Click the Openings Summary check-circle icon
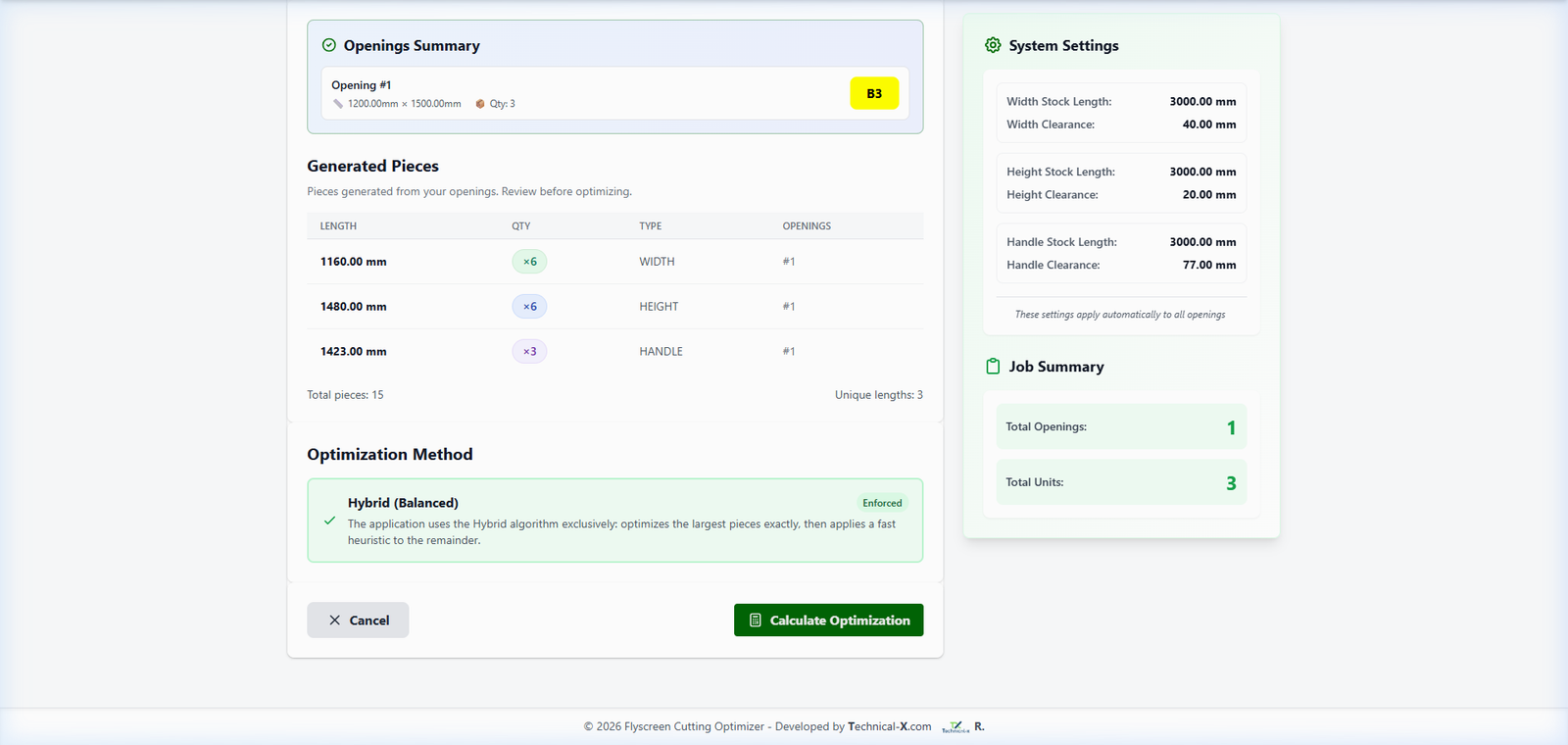The image size is (1568, 745). (329, 45)
